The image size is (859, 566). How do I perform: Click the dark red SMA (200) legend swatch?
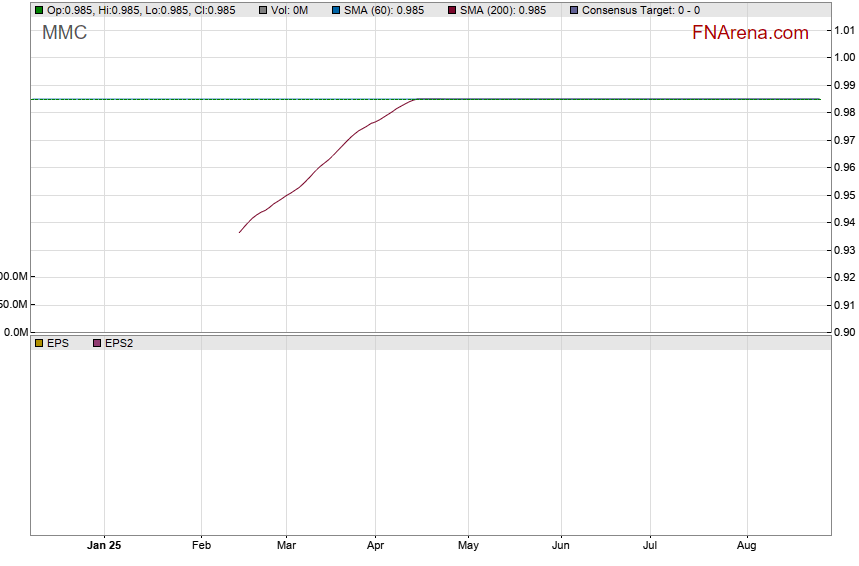pos(451,10)
